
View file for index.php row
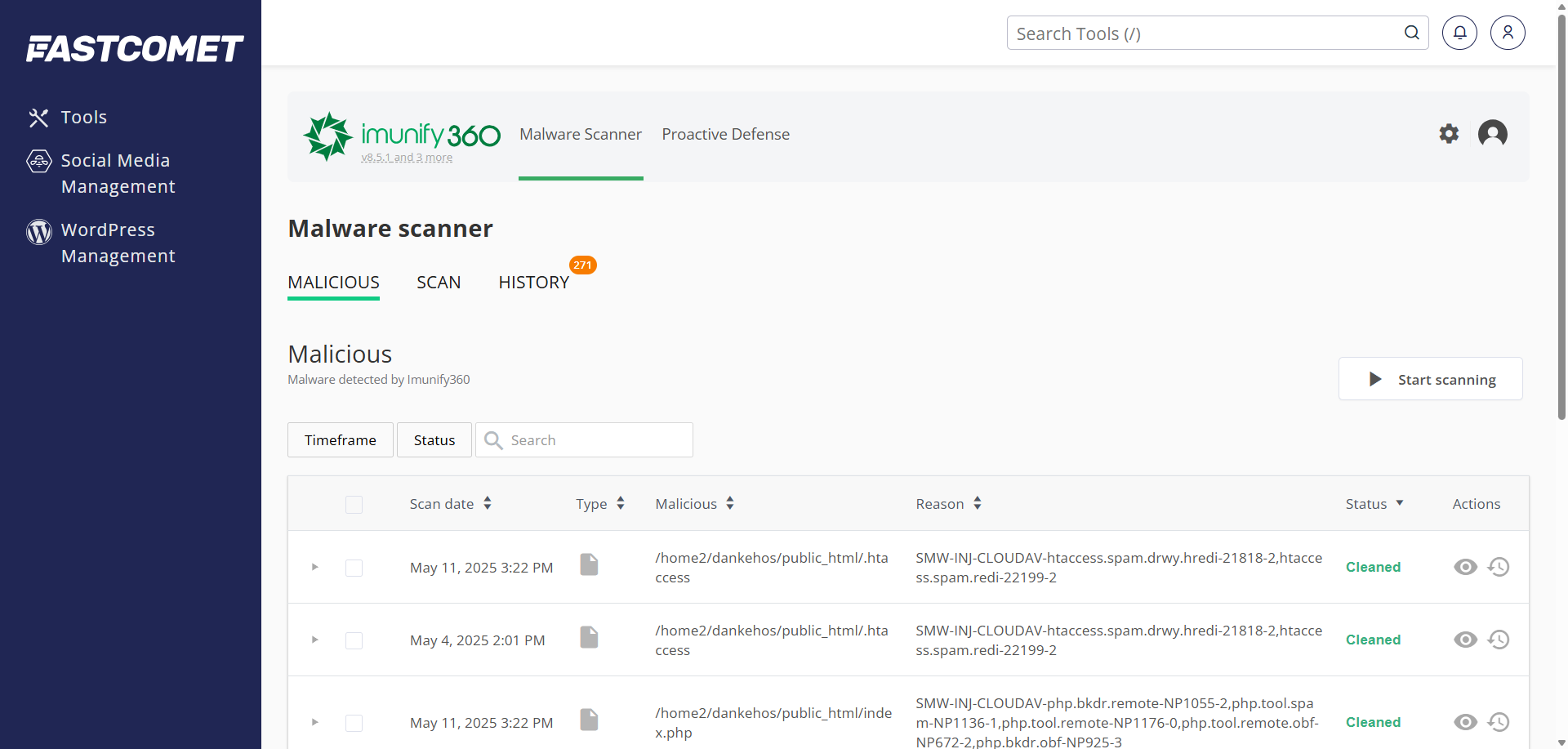(x=1466, y=722)
